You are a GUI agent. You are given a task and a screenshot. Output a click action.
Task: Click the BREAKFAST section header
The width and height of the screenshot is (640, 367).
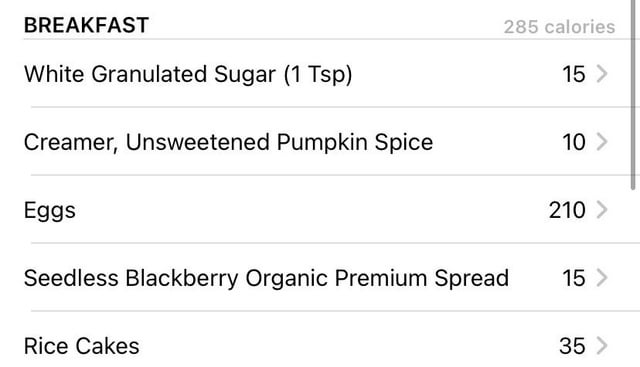(86, 25)
